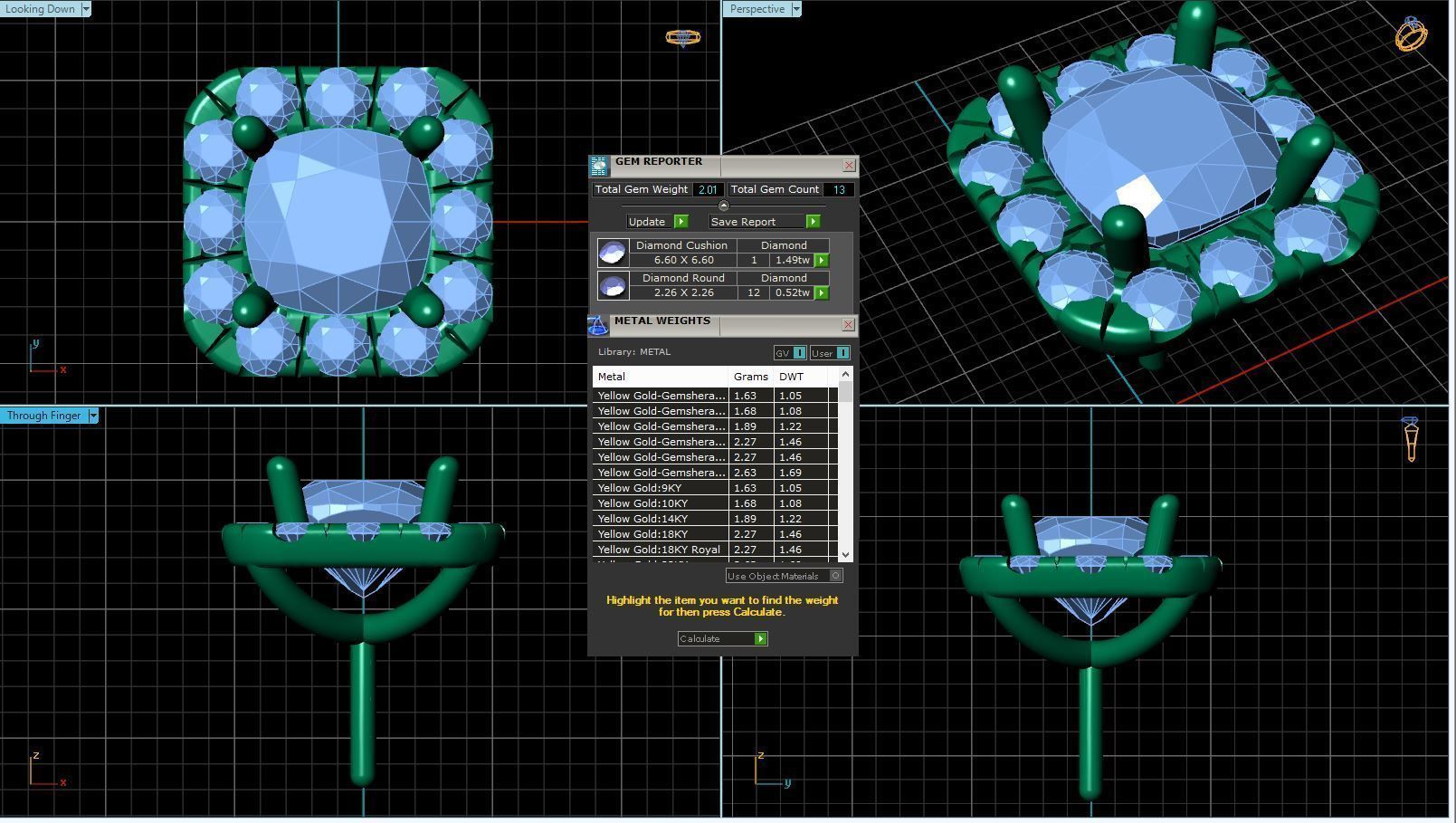
Task: Click the Diamond Round gem thumbnail
Action: coord(613,285)
